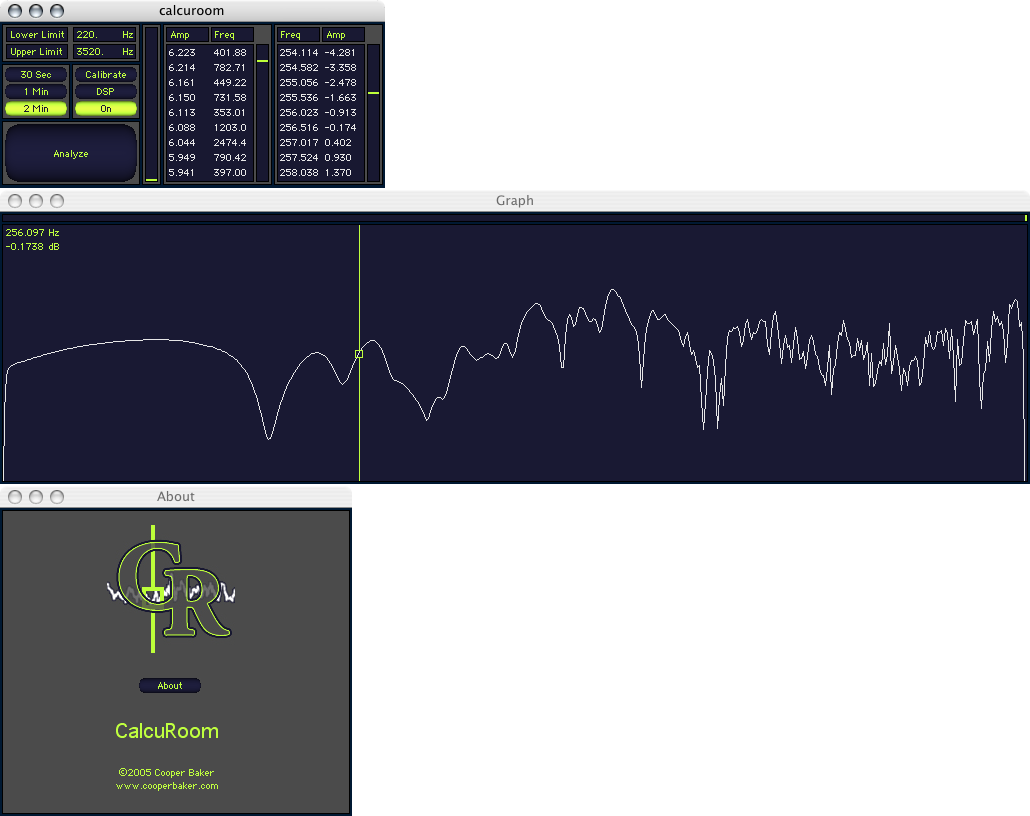Select the row with frequency 401.88
This screenshot has height=816, width=1030.
click(210, 53)
